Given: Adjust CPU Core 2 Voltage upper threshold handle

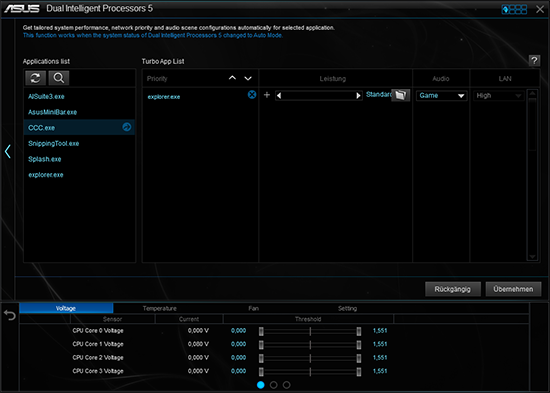Looking at the screenshot, I should pos(358,358).
